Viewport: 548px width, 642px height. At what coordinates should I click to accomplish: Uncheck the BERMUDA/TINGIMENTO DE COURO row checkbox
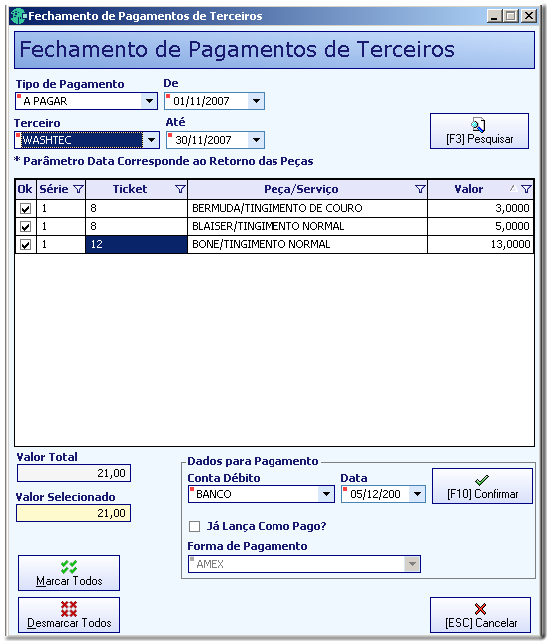[x=25, y=209]
